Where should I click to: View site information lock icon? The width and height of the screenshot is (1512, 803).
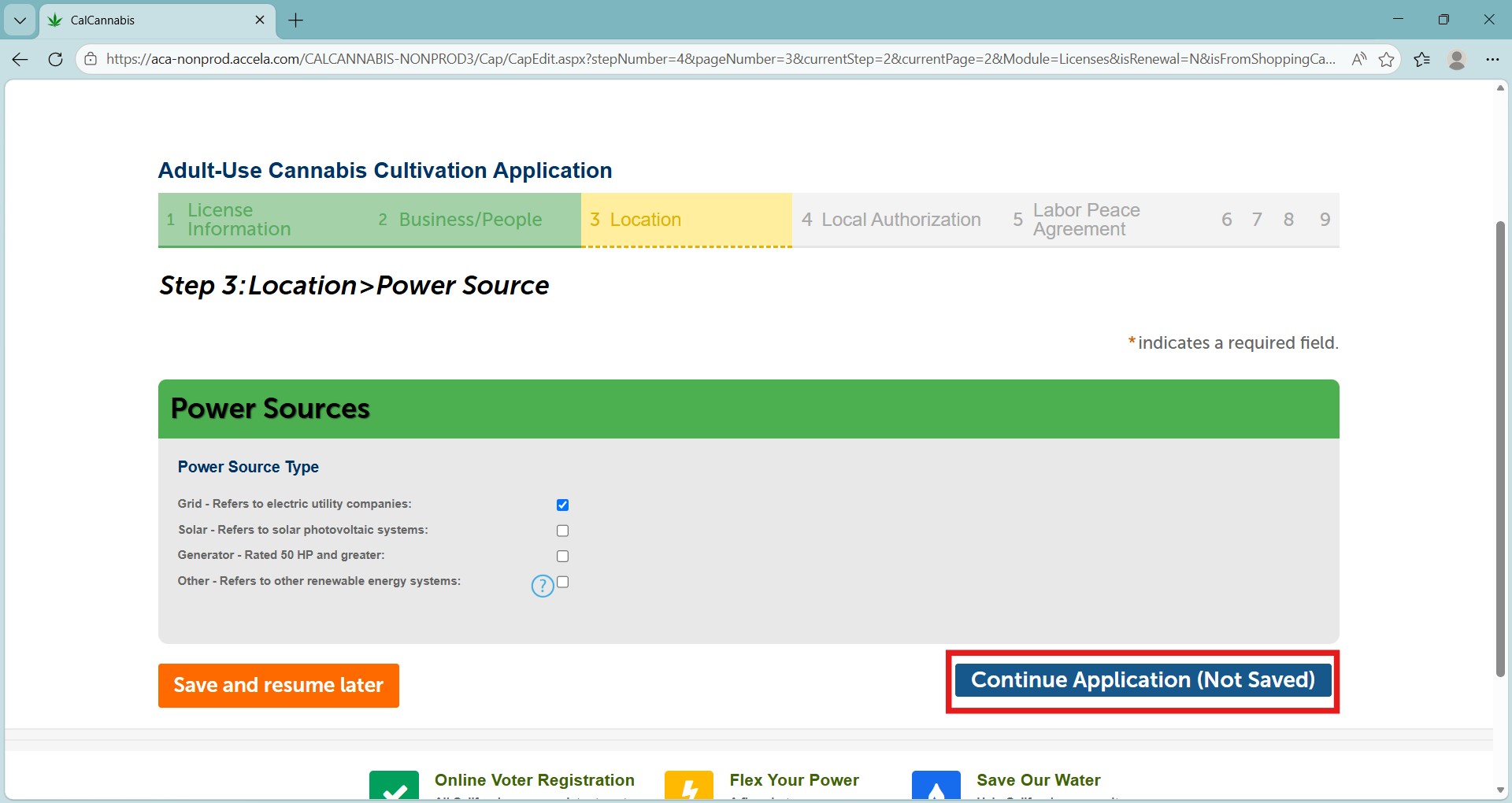(x=91, y=59)
